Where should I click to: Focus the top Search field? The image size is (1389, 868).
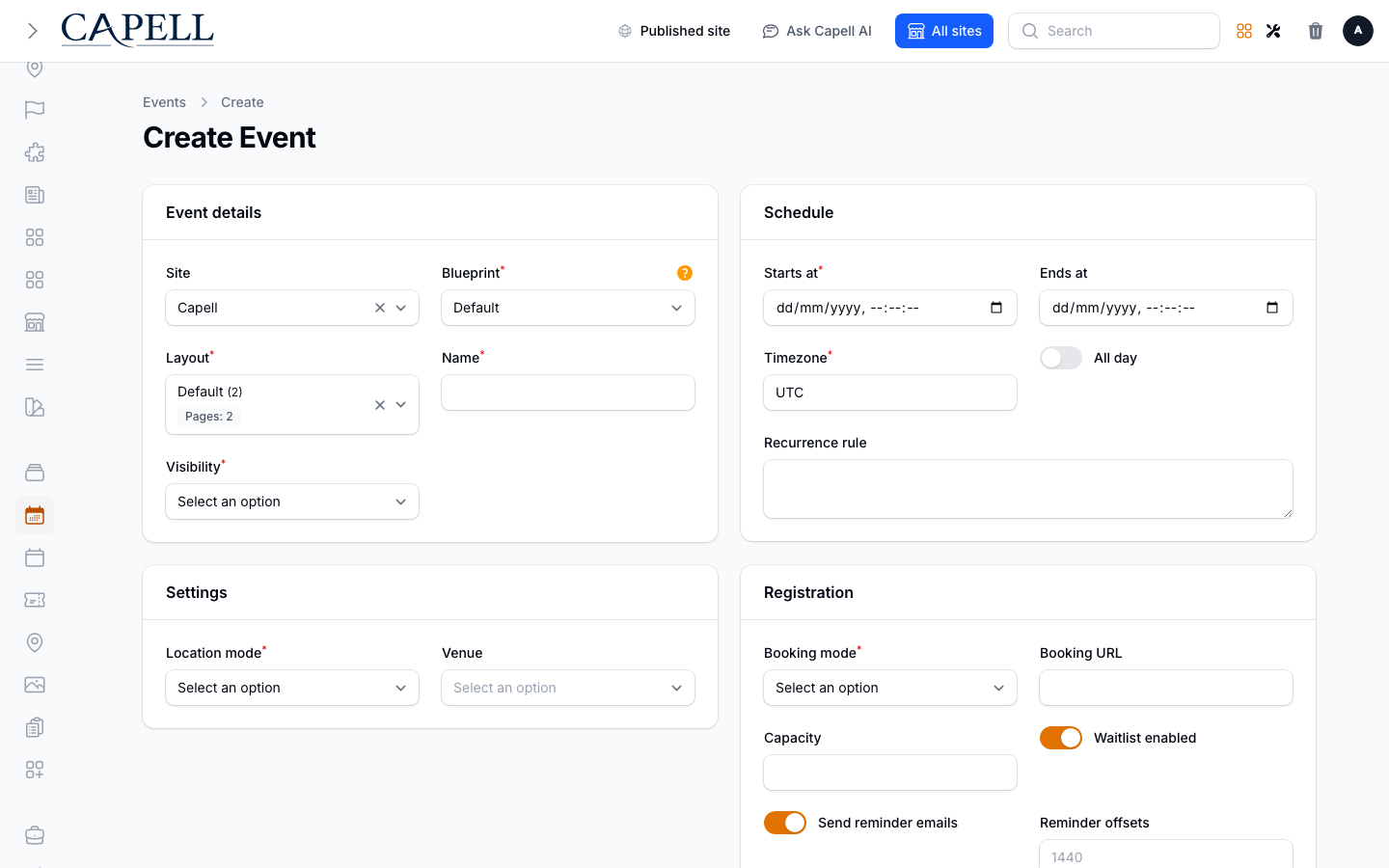coord(1114,31)
